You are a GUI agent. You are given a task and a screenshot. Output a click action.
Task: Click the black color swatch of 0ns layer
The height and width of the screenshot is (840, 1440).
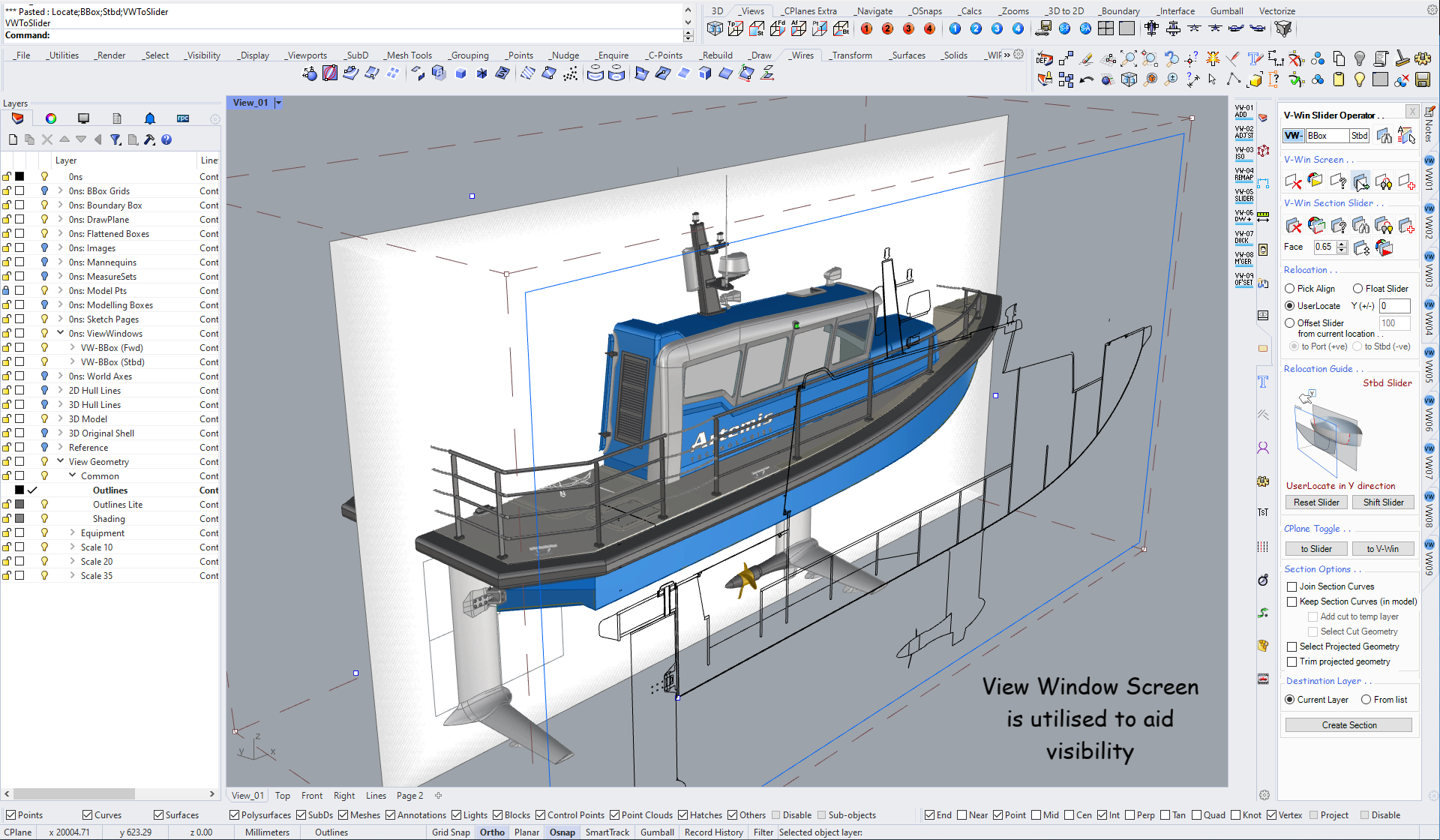[x=20, y=177]
